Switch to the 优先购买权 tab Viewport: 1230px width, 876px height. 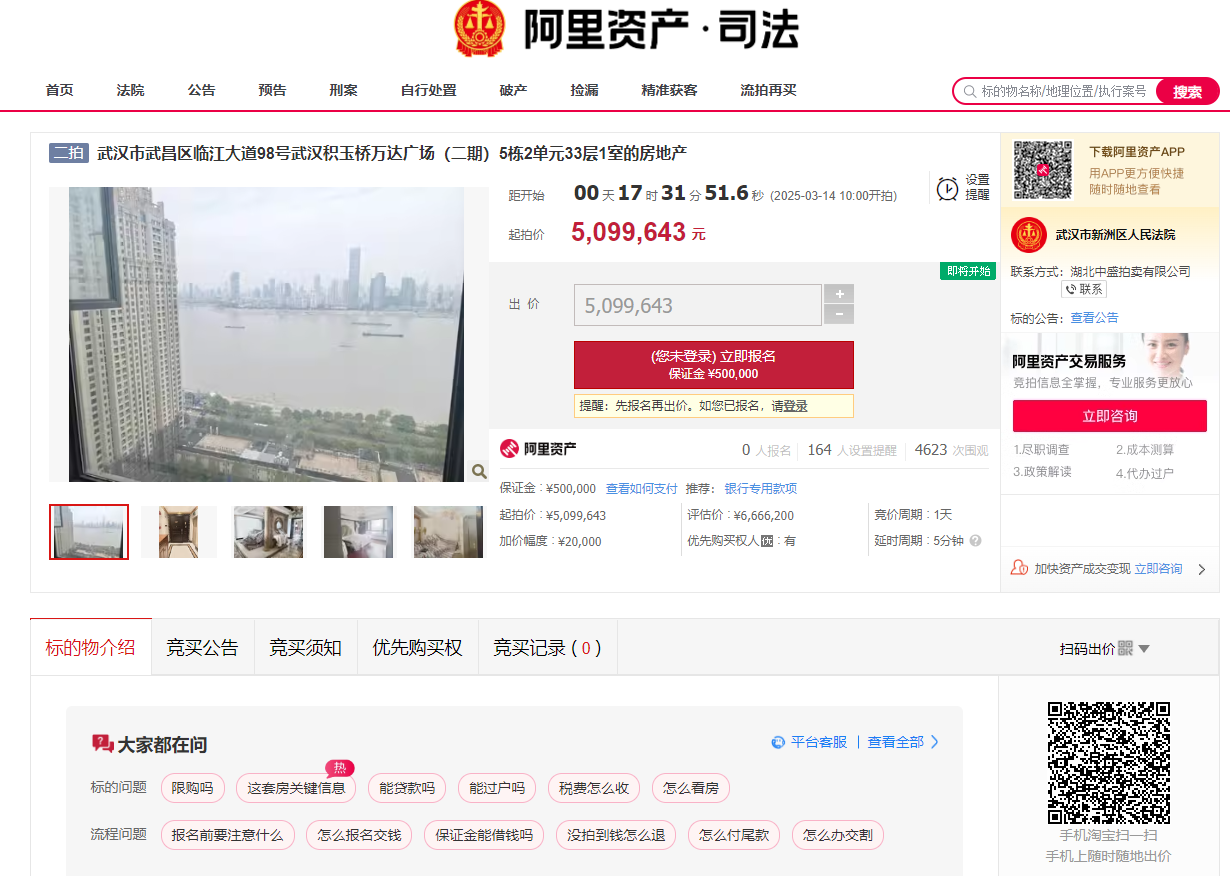[x=418, y=648]
